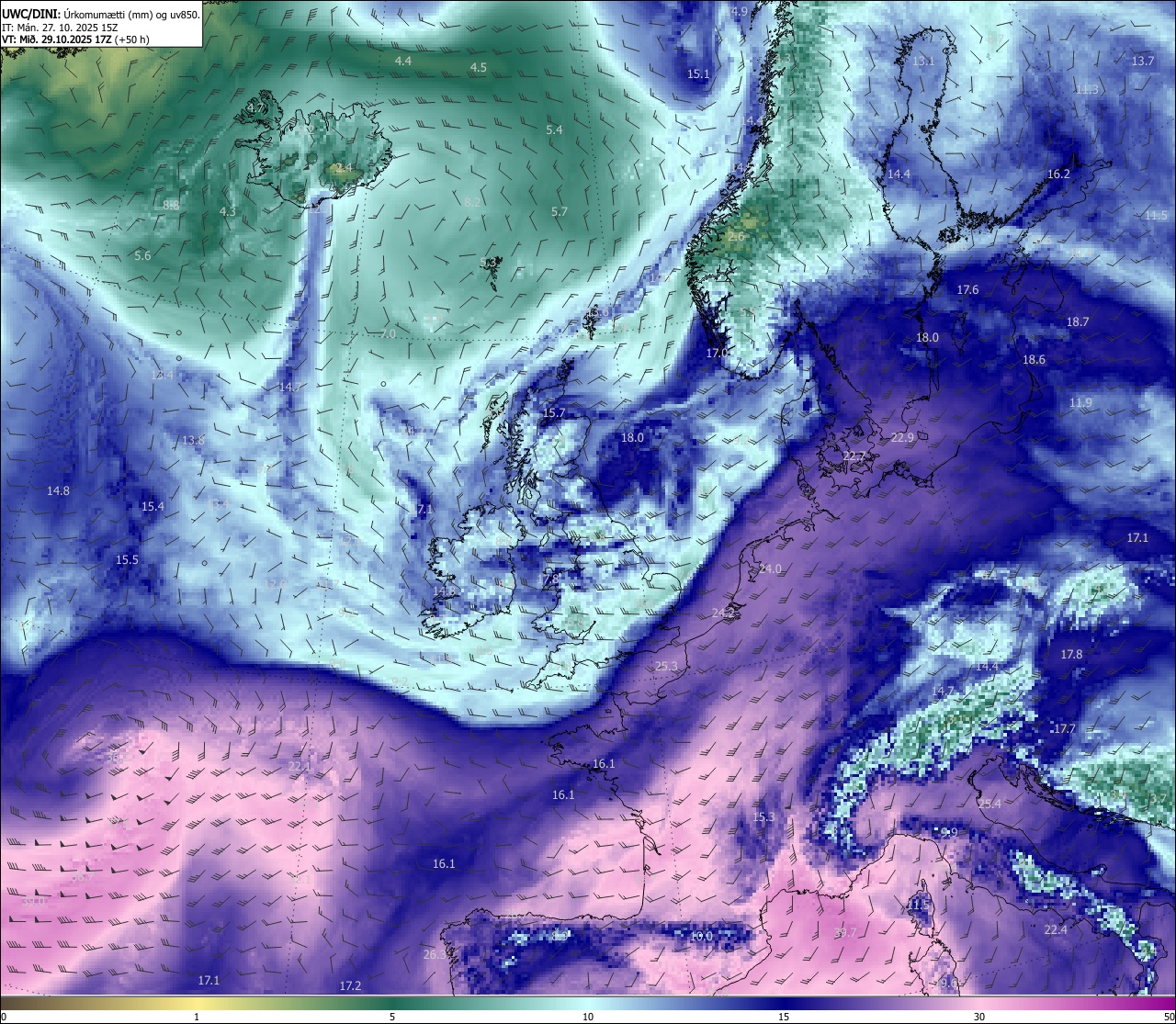Click the 5.4 value on the map

point(554,130)
